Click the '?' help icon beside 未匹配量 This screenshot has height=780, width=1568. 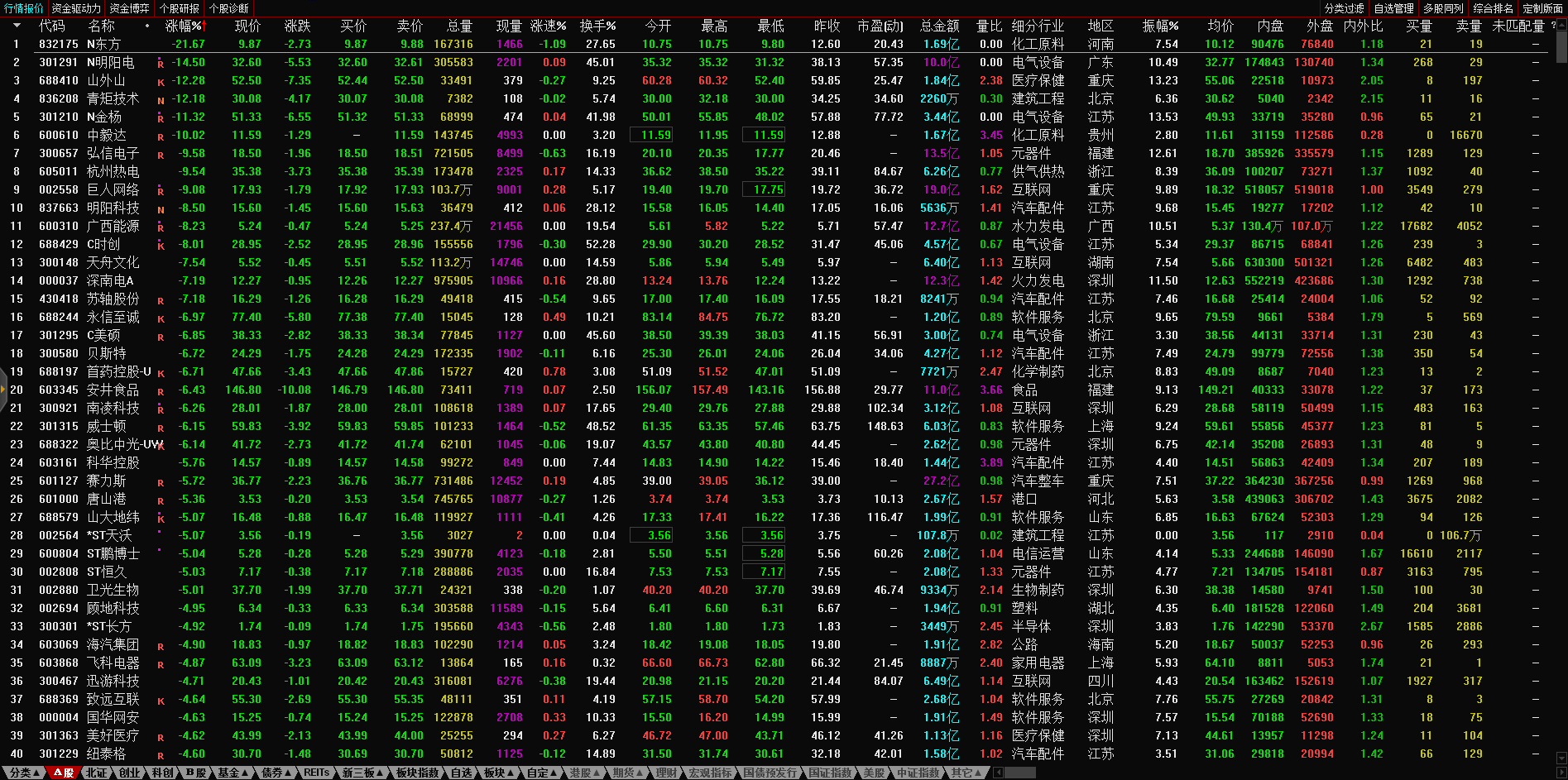point(1553,26)
